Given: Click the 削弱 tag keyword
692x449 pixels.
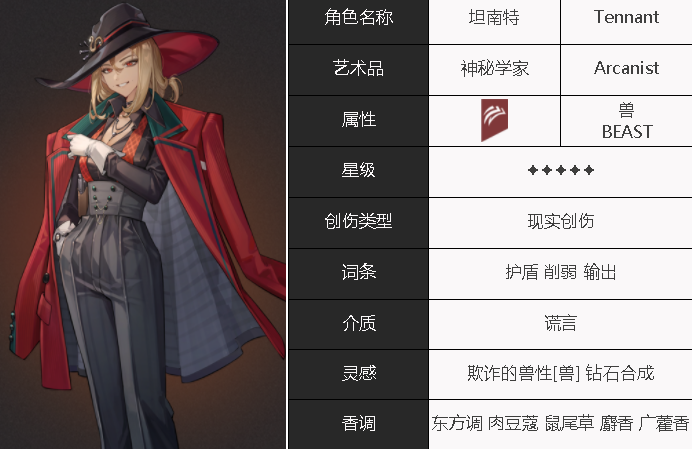Looking at the screenshot, I should 560,272.
